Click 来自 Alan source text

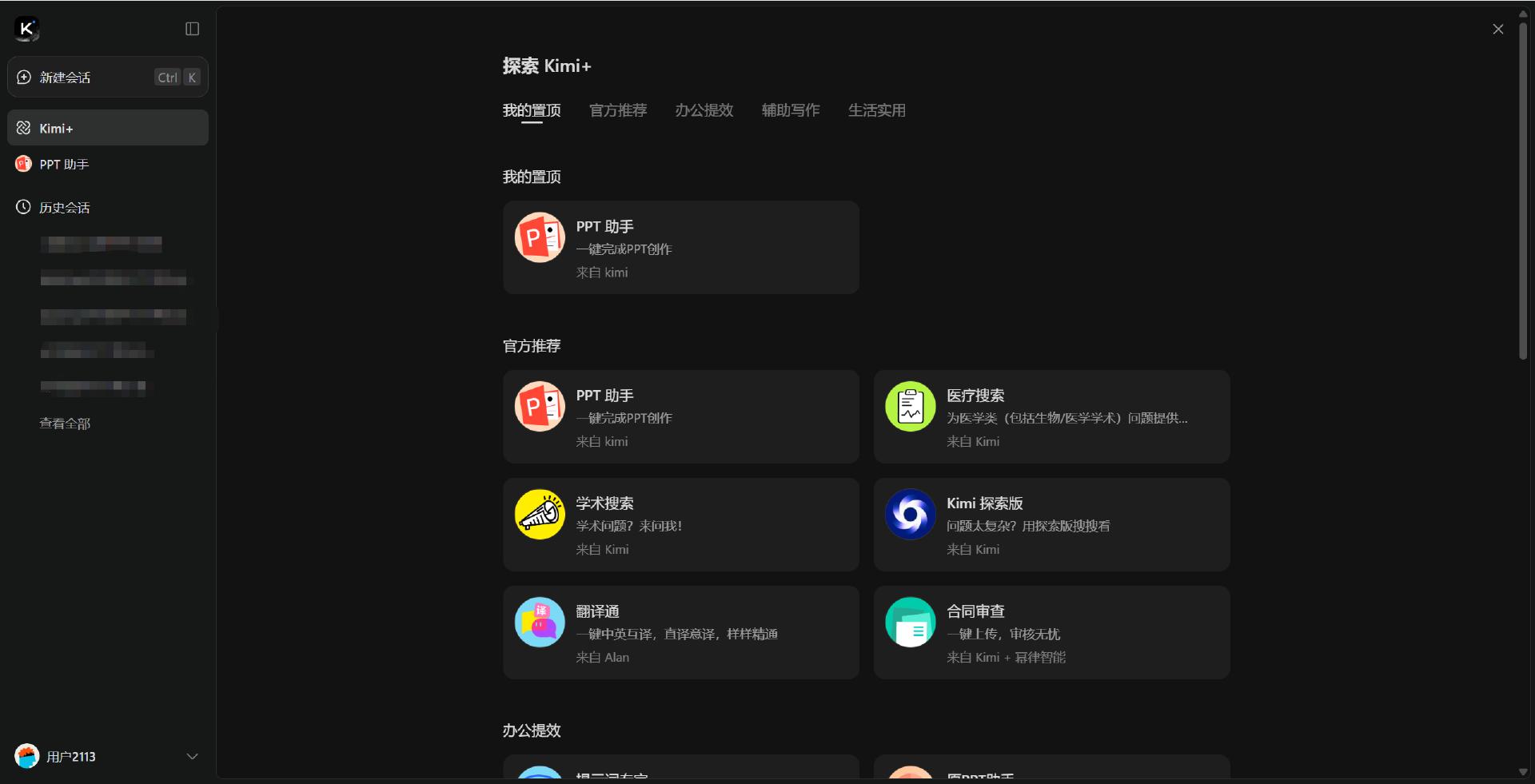603,657
